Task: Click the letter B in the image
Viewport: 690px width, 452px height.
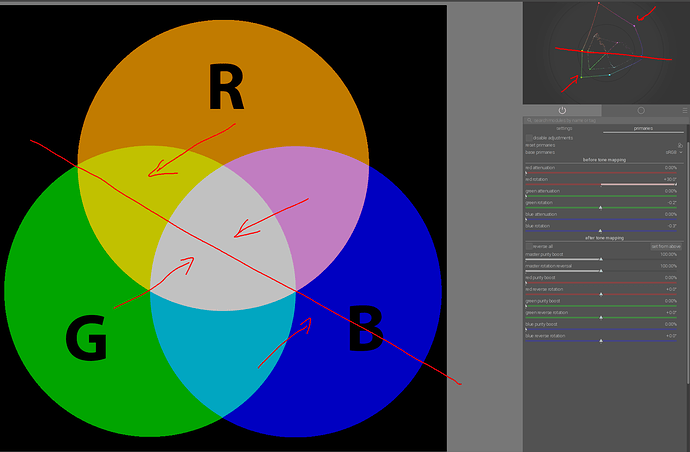Action: coord(366,328)
